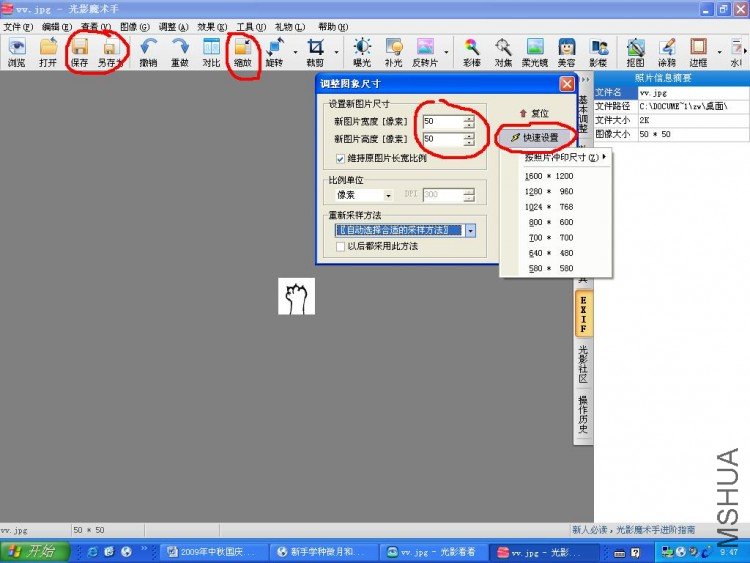The width and height of the screenshot is (750, 563).
Task: Select the 缩放 resize tool
Action: tap(243, 52)
